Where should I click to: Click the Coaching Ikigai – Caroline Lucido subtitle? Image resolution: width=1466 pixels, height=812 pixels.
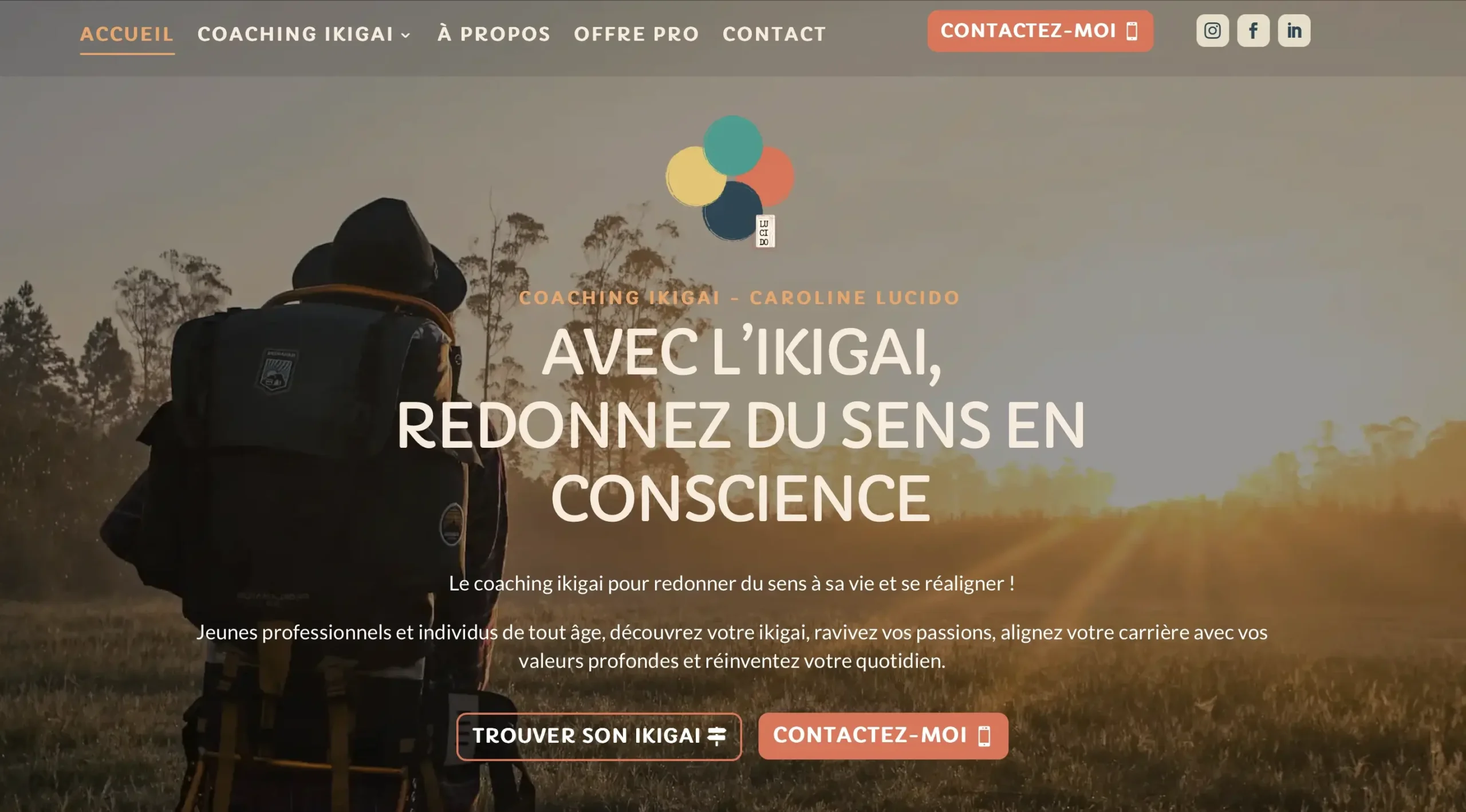pos(739,298)
